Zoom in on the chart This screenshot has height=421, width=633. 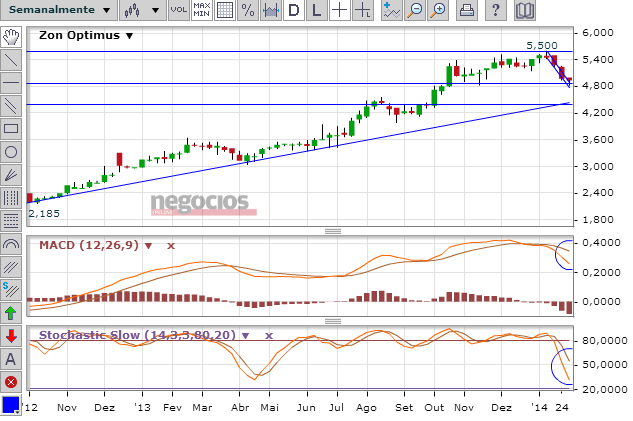[x=438, y=10]
